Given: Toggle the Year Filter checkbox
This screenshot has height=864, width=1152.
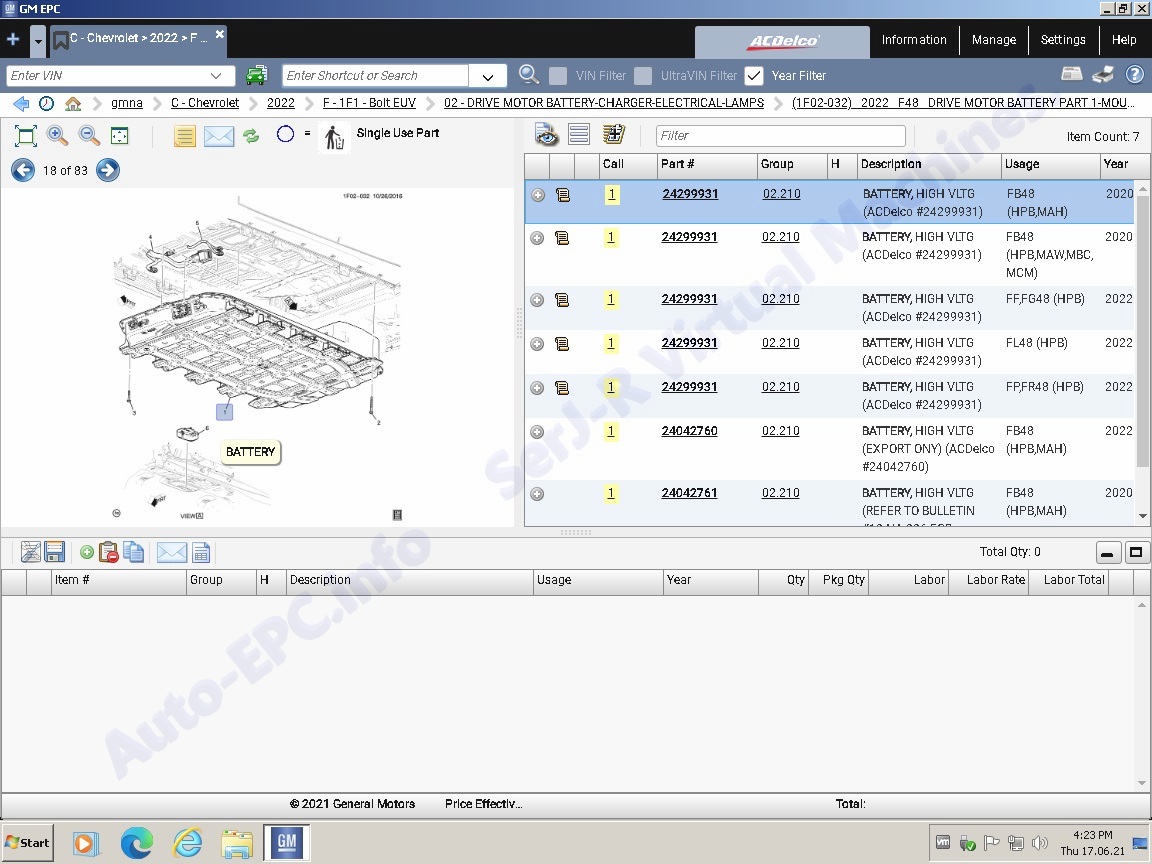Looking at the screenshot, I should click(x=754, y=76).
